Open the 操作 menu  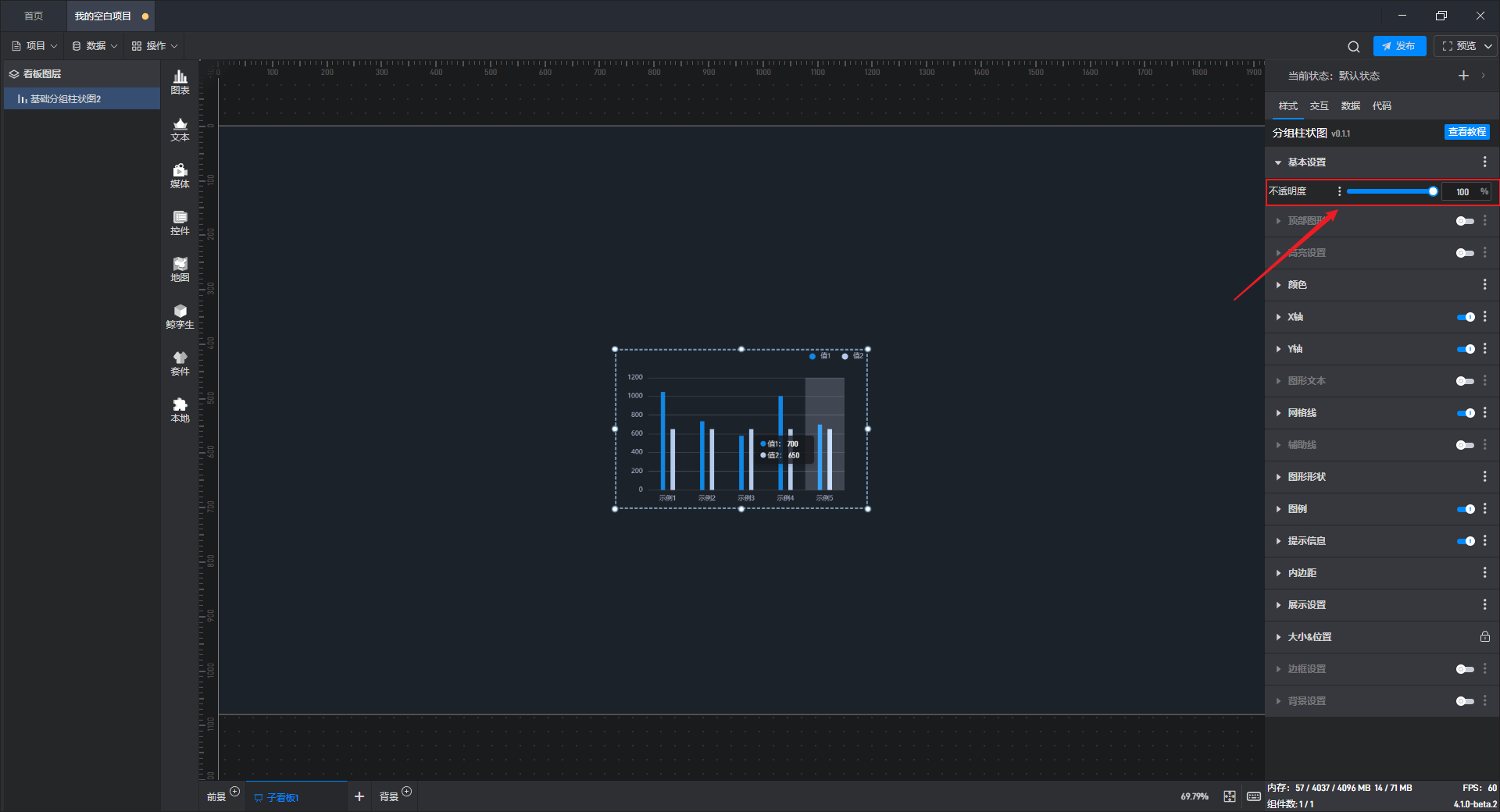click(x=155, y=46)
